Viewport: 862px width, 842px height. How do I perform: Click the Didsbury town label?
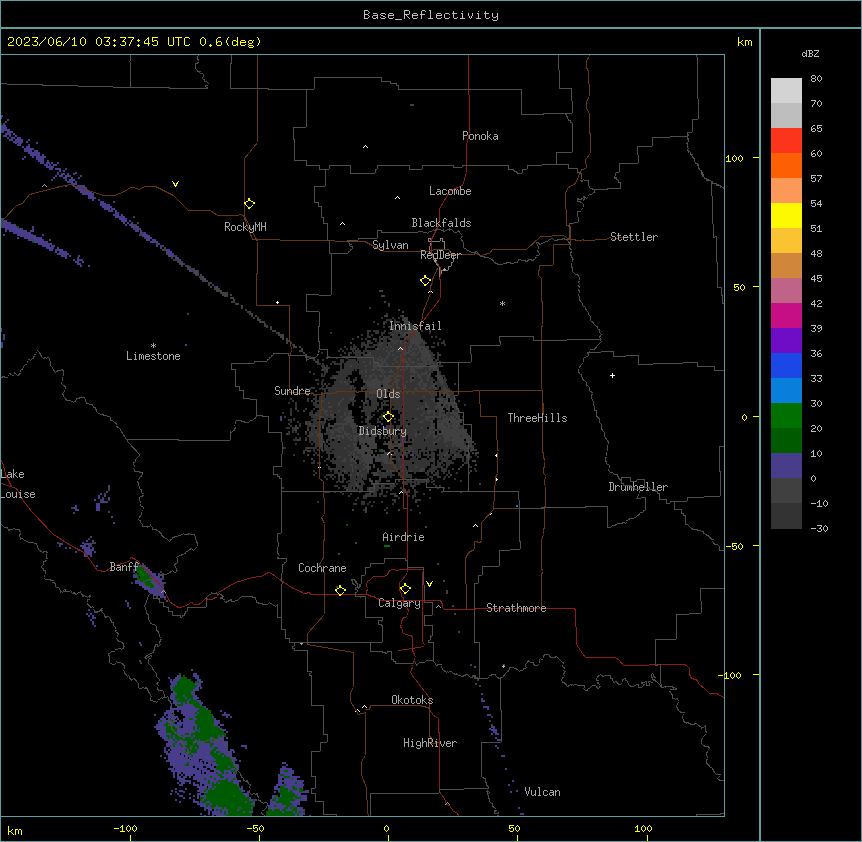(x=383, y=431)
